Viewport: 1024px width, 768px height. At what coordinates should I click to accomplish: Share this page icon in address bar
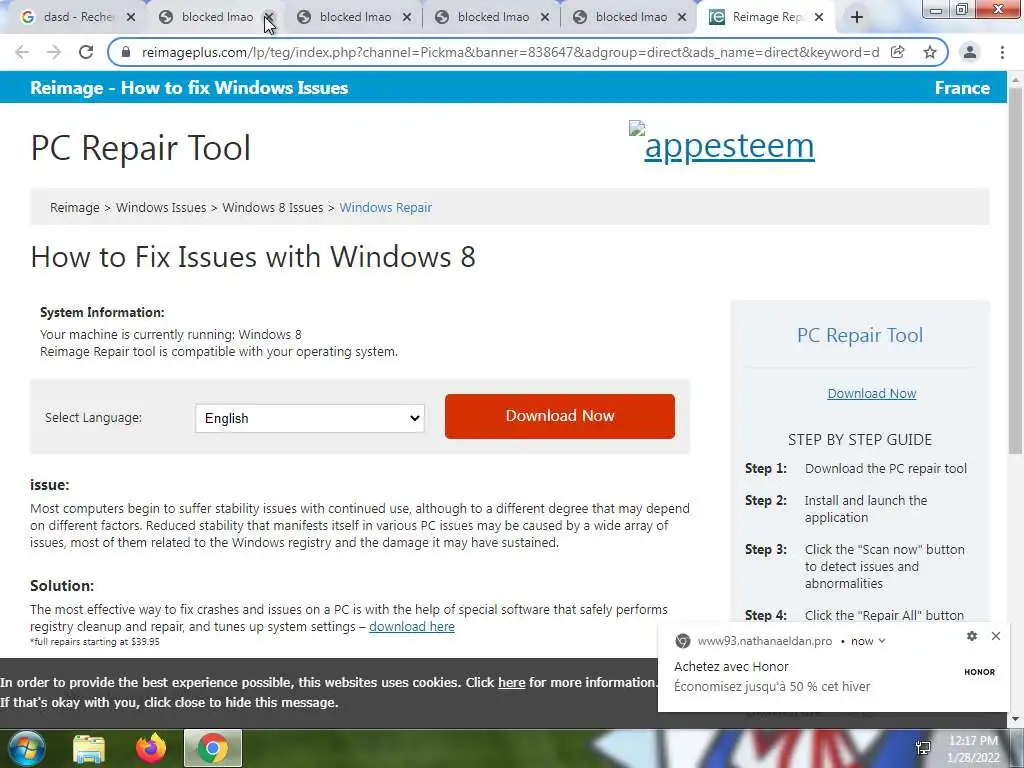(x=897, y=52)
